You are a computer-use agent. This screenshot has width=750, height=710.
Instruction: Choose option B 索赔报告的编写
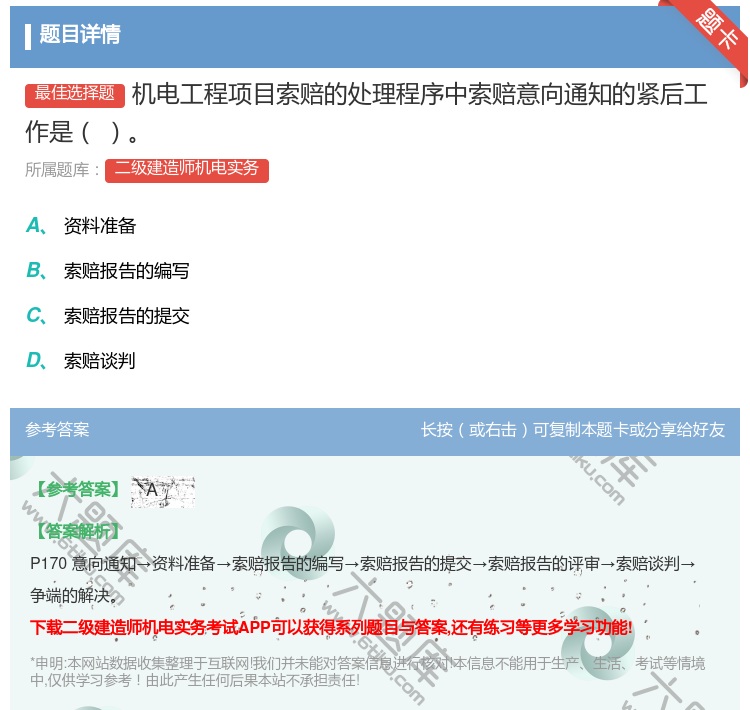point(108,271)
